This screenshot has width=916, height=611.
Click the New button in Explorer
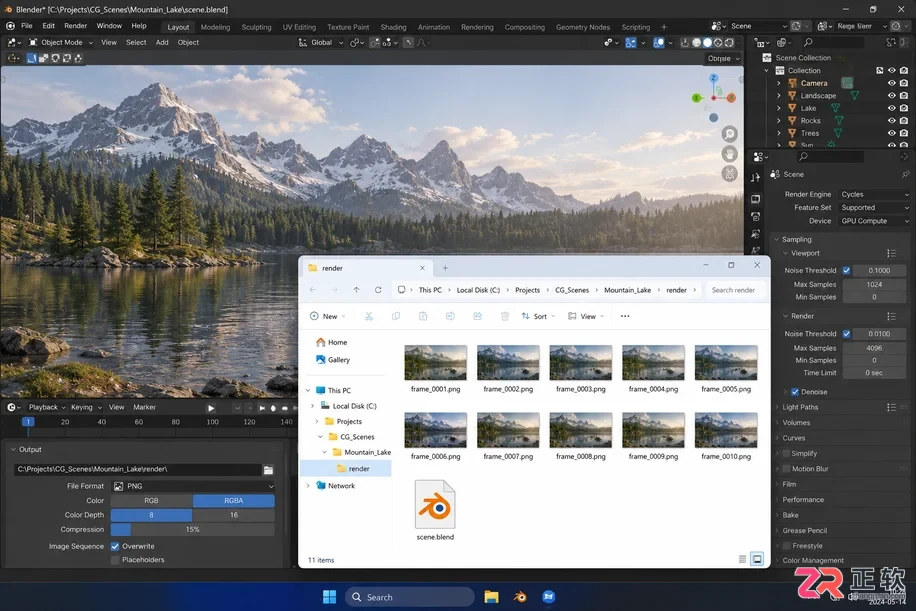click(327, 316)
